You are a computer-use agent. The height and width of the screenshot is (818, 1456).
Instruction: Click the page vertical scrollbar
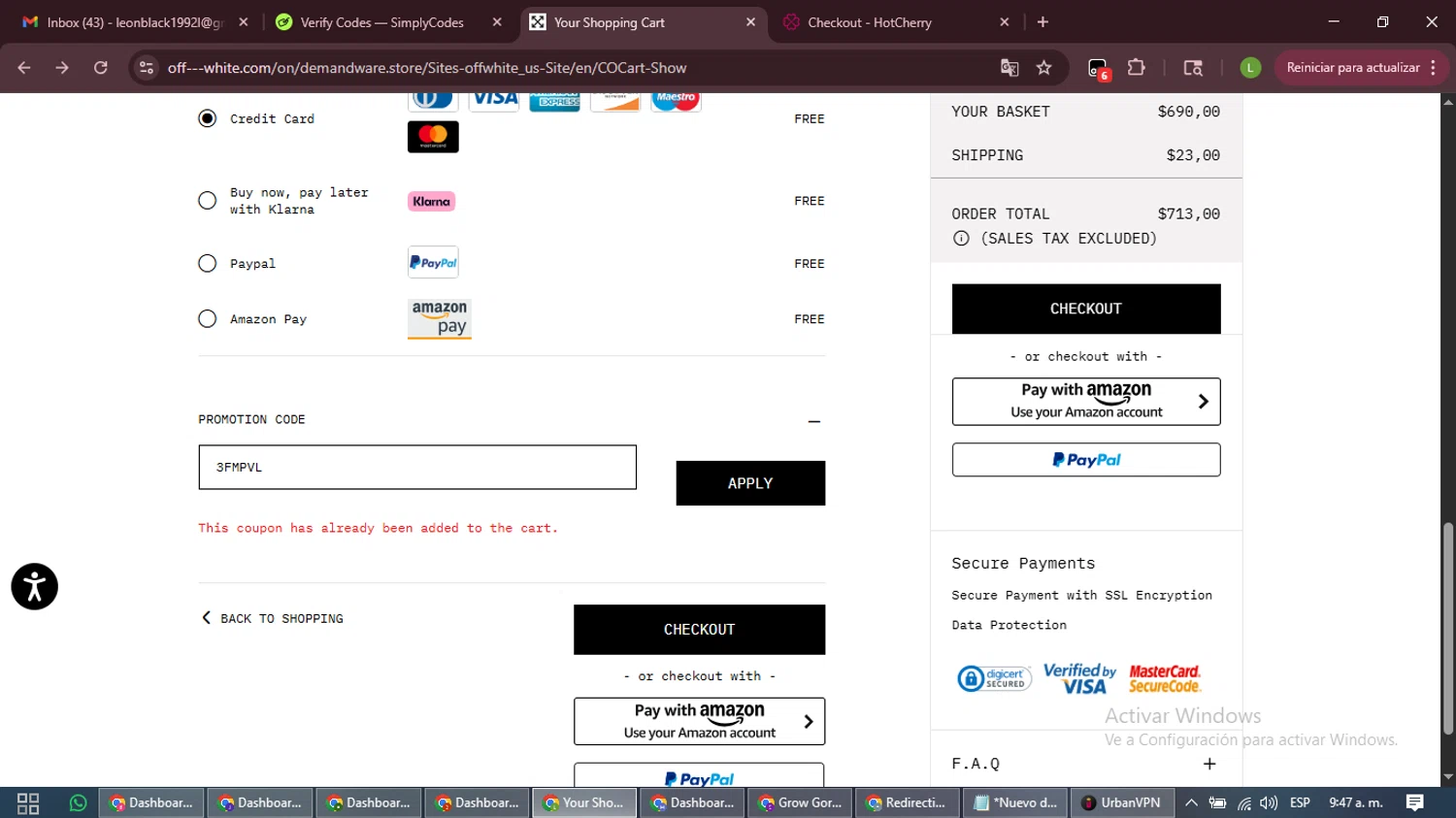tap(1448, 629)
